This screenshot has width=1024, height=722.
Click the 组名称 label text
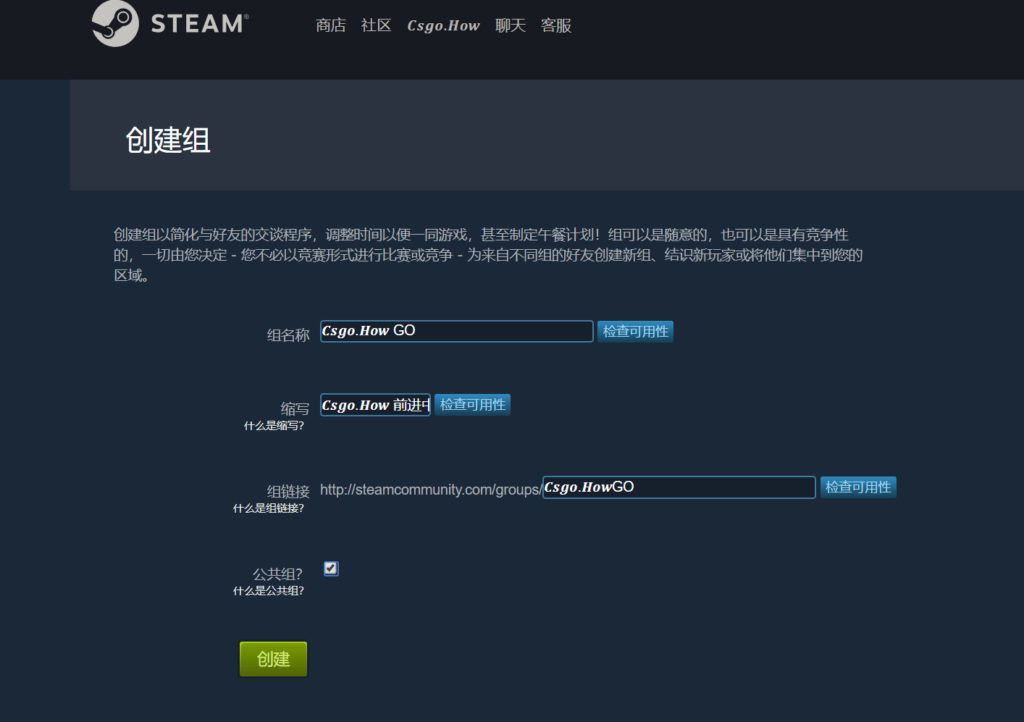(x=288, y=335)
